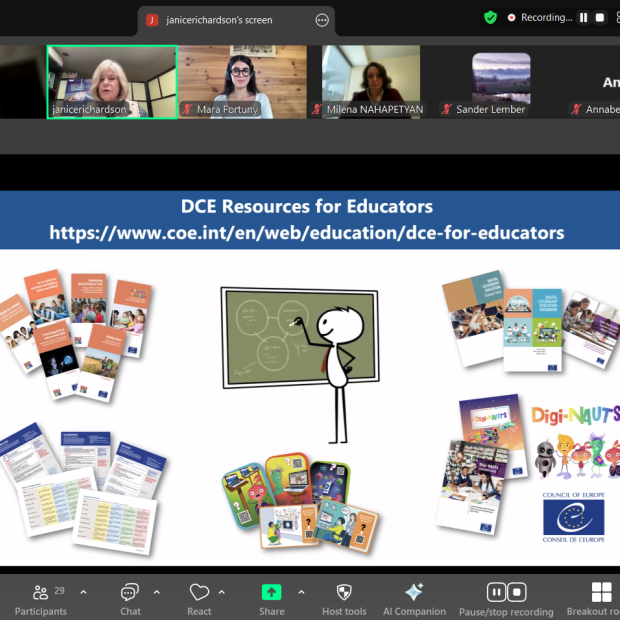Select the janicerichardson's screen tab
This screenshot has height=620, width=620.
220,20
